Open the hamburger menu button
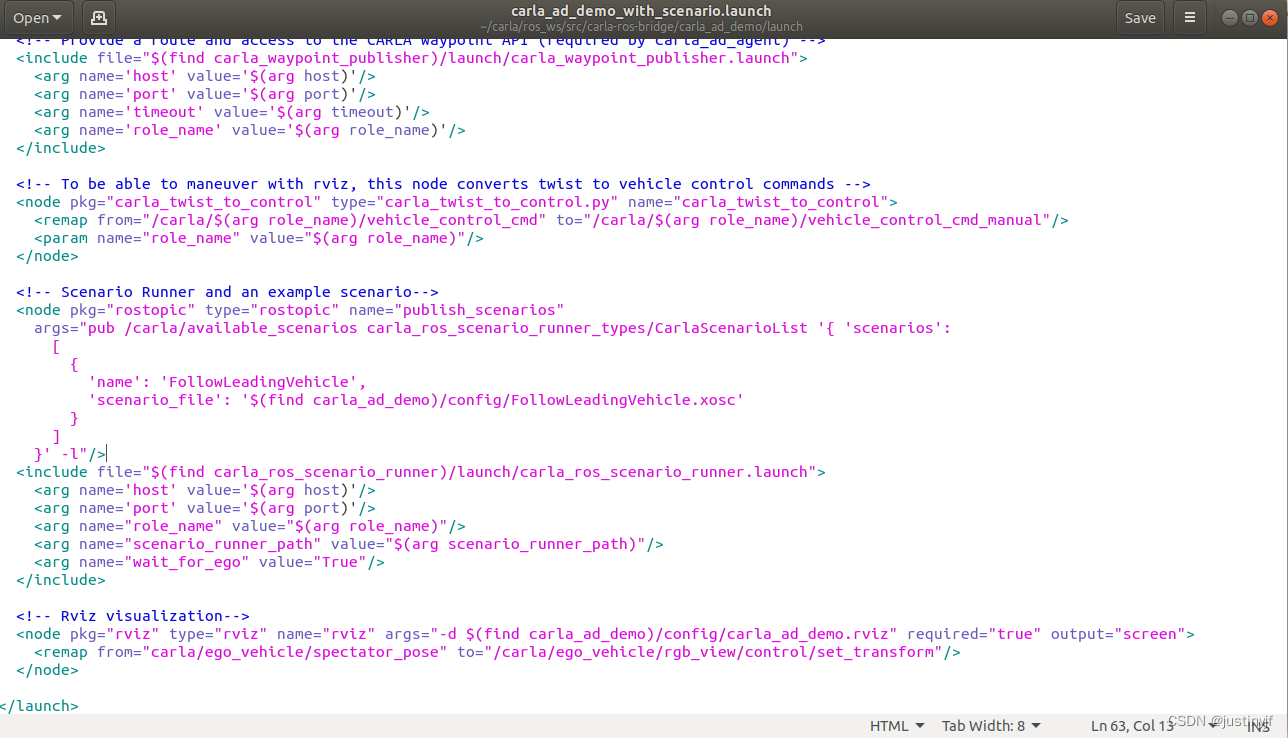 click(1190, 17)
